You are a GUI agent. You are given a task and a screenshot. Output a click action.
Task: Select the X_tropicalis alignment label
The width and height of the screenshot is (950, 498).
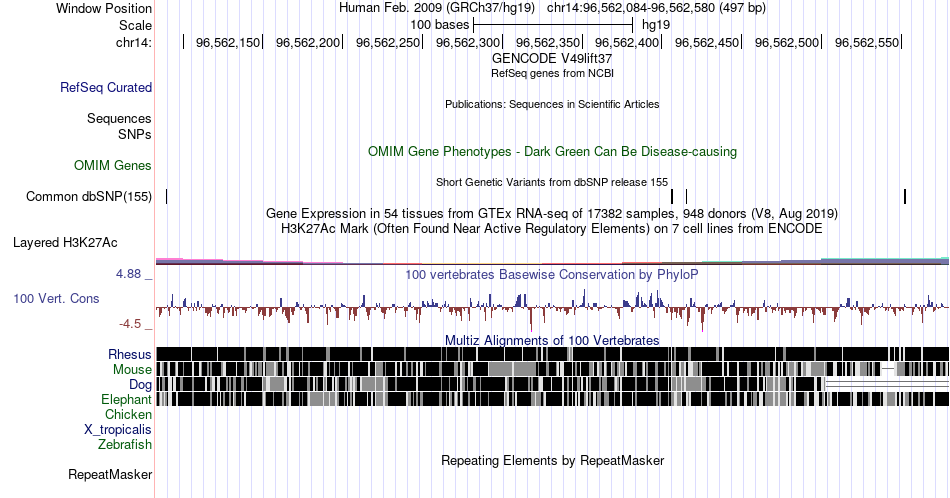click(118, 429)
